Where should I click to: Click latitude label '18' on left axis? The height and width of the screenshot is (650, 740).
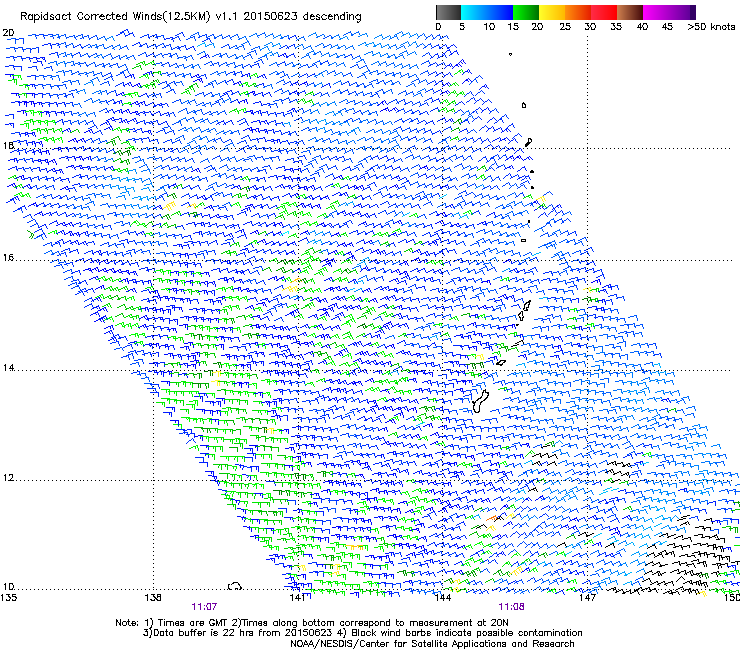(8, 145)
